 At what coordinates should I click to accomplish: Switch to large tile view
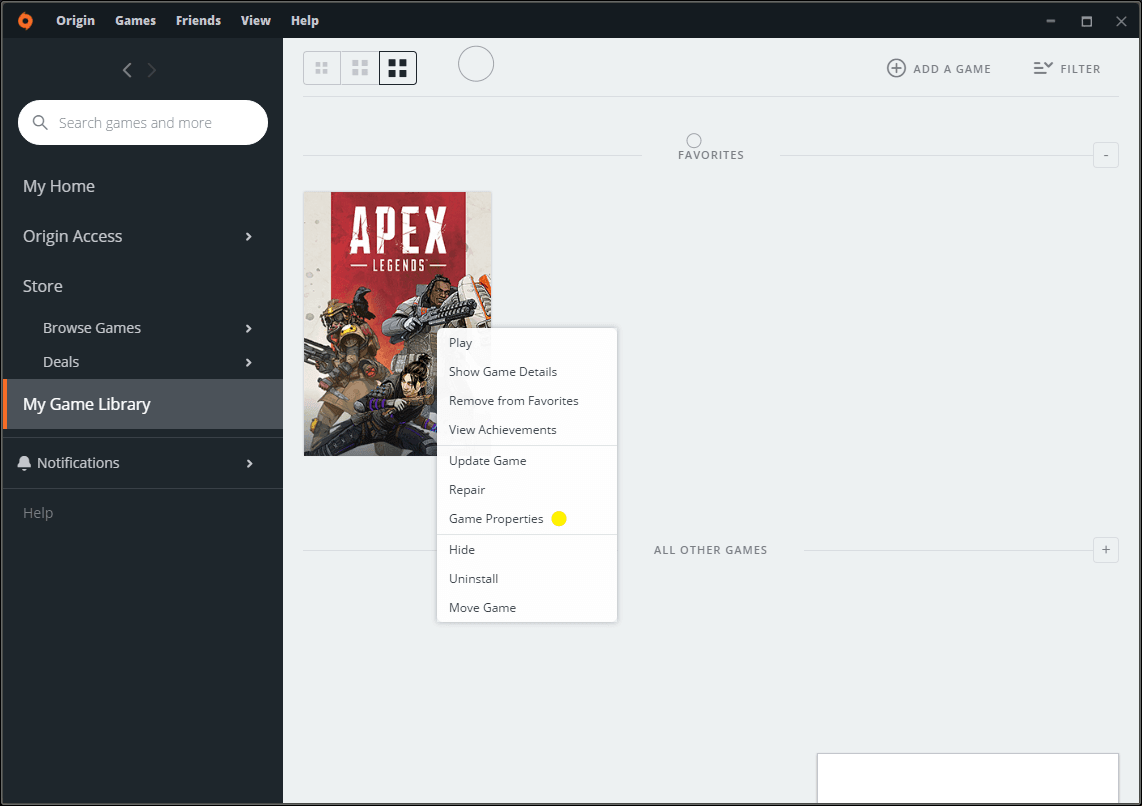click(x=398, y=68)
